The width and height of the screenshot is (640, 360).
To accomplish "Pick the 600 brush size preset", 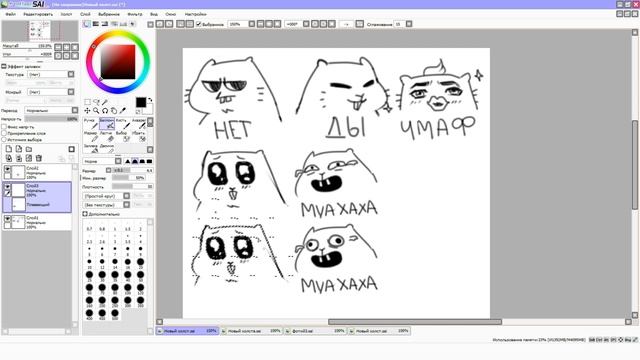I will click(x=115, y=313).
